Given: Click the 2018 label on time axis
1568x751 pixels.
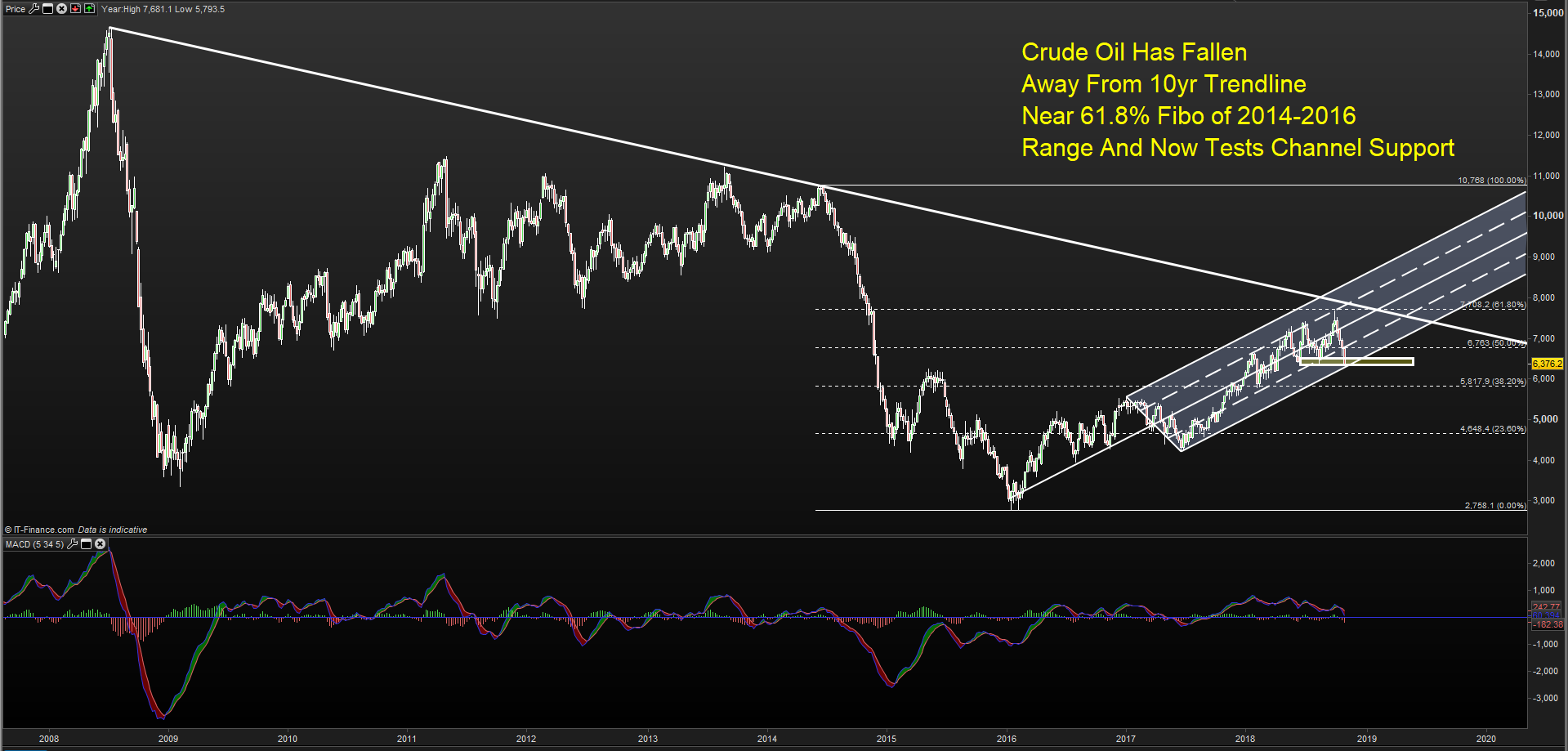Looking at the screenshot, I should [1245, 739].
